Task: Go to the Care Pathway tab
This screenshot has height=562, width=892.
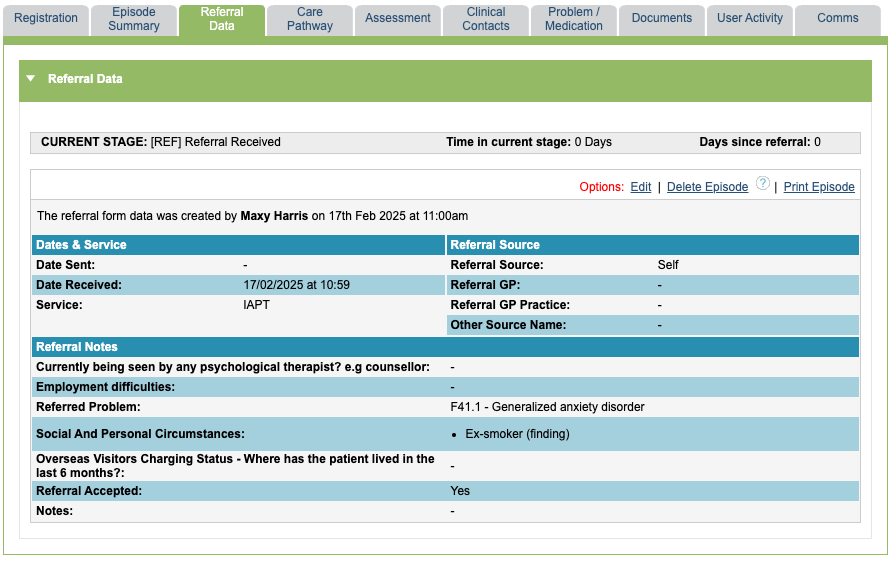Action: click(x=310, y=19)
